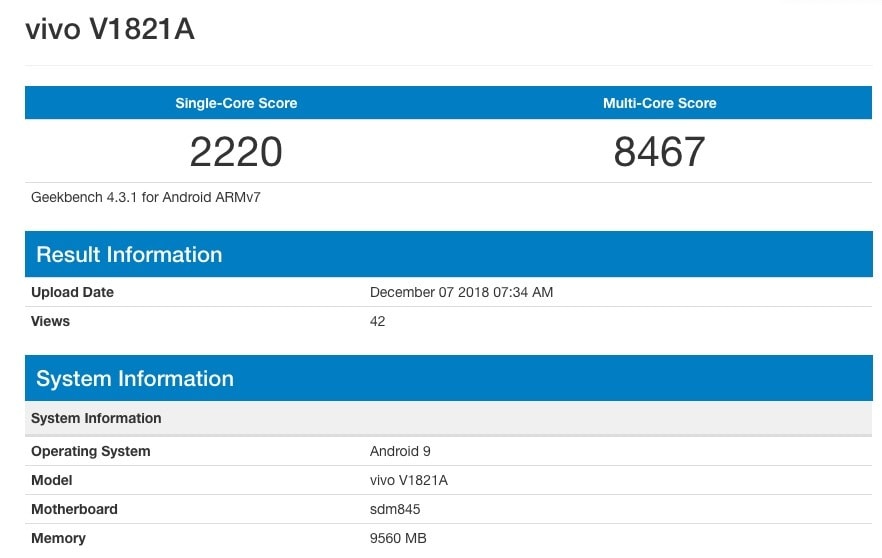Click the blue System Information section header
Screen dimensions: 882x558
pos(449,378)
